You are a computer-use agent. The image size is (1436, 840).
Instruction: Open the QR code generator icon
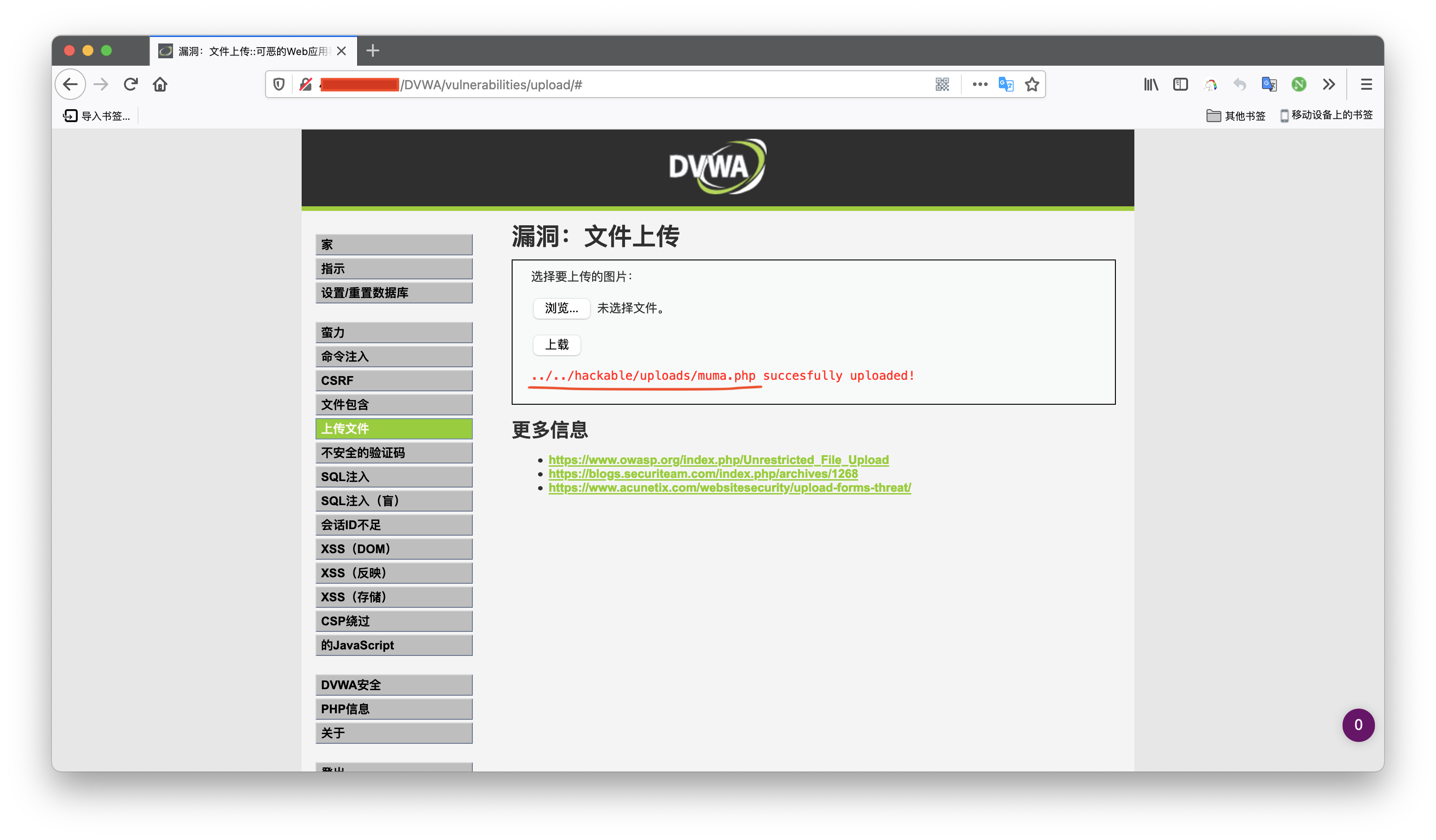tap(942, 84)
